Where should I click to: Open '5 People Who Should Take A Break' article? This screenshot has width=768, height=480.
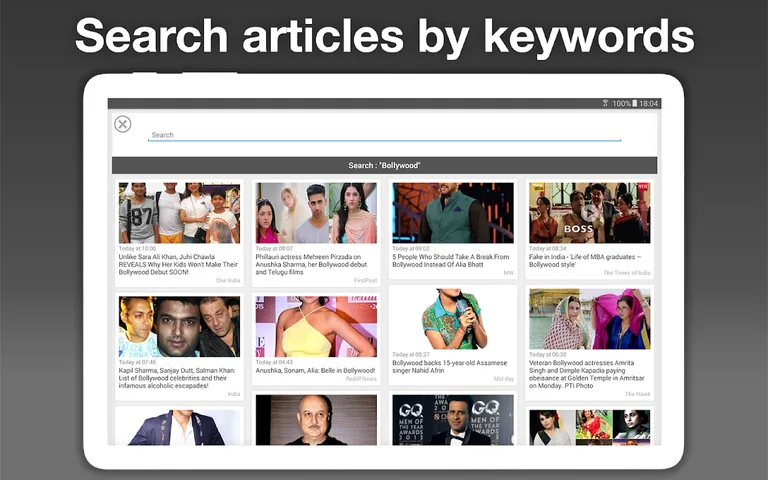coord(451,261)
